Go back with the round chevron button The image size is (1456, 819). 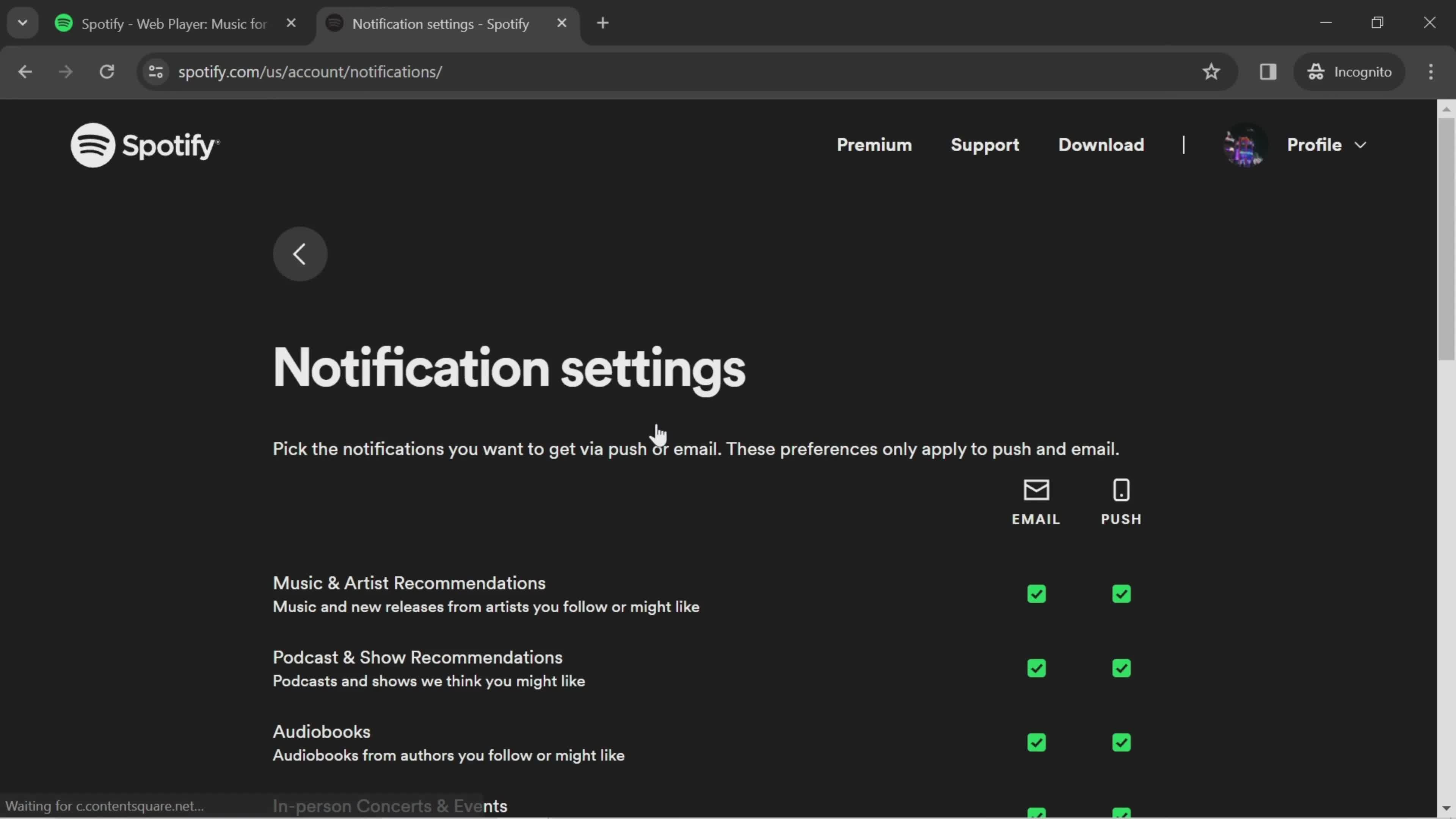[x=300, y=254]
